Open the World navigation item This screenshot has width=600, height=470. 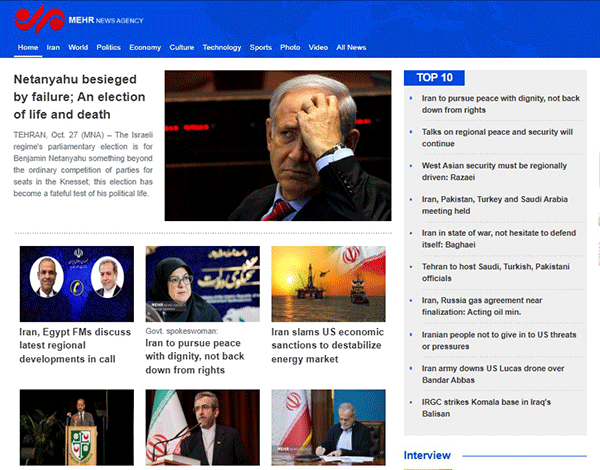[x=78, y=47]
